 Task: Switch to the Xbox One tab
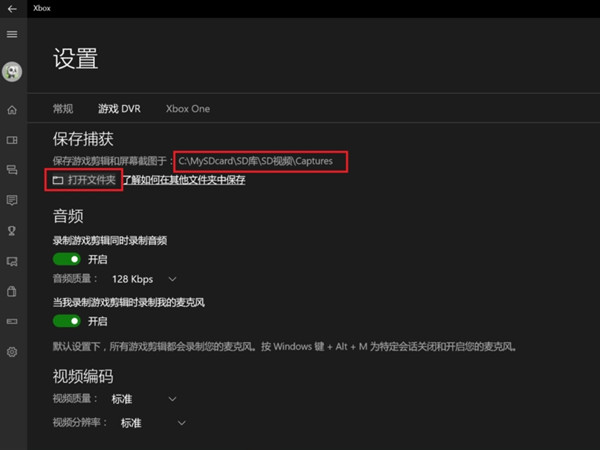(x=188, y=109)
